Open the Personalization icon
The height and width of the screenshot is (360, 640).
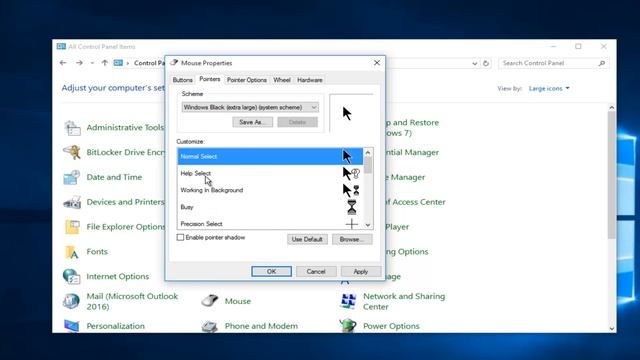coord(72,326)
